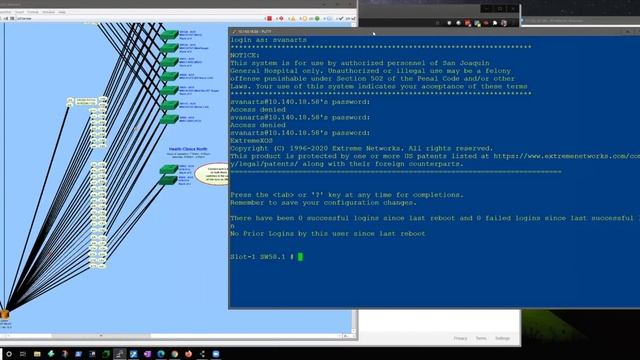Click the 'ExtremeXOS' line in the terminal

251,140
